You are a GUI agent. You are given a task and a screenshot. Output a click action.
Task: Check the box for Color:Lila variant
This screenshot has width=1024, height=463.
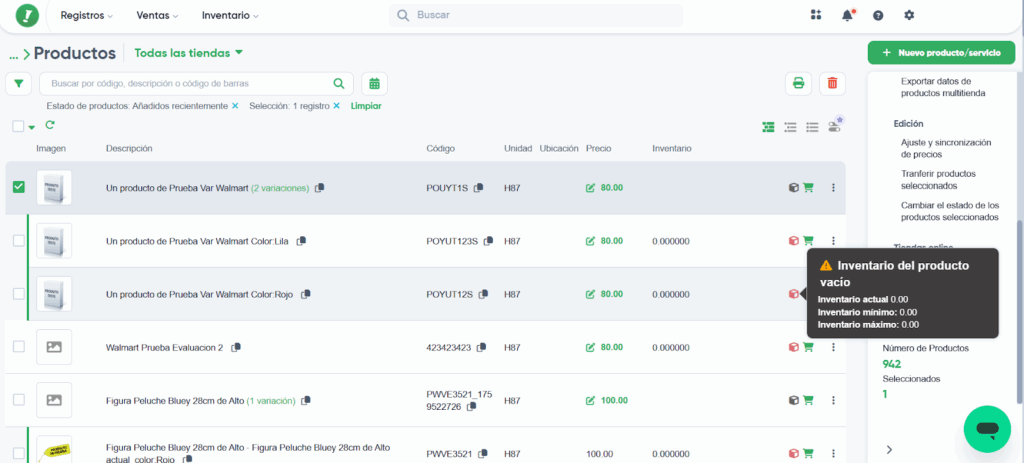[x=18, y=241]
